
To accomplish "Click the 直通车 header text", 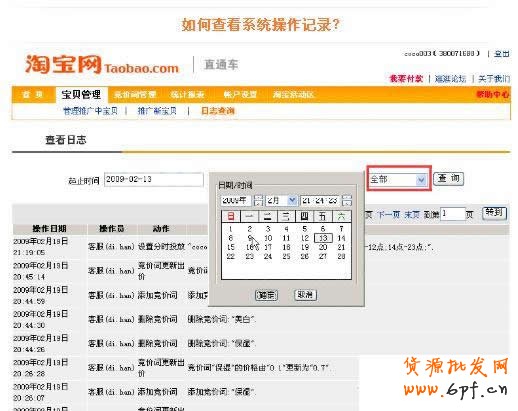I will pyautogui.click(x=221, y=65).
